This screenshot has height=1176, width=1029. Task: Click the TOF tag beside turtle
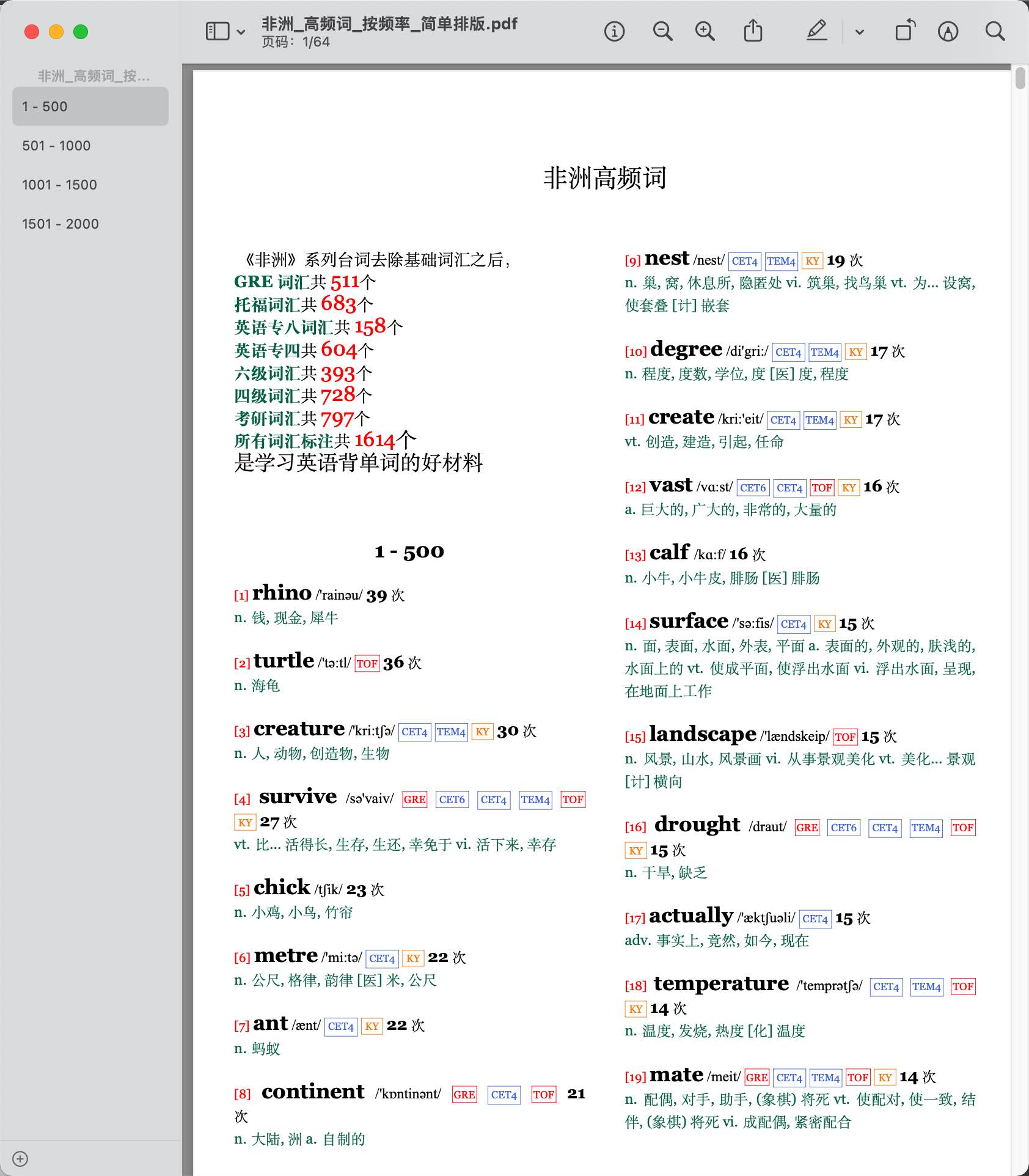tap(367, 663)
